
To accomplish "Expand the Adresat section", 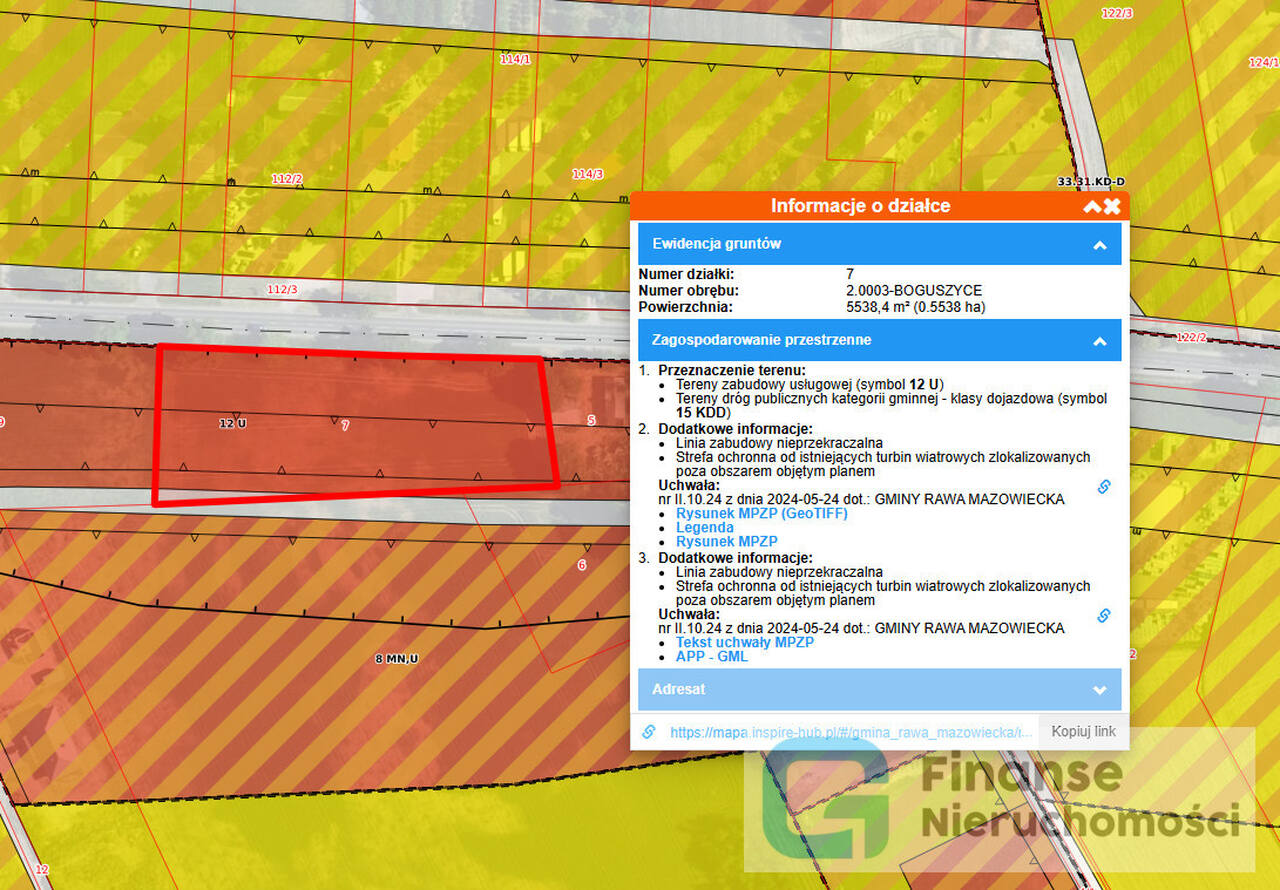I will (1099, 690).
